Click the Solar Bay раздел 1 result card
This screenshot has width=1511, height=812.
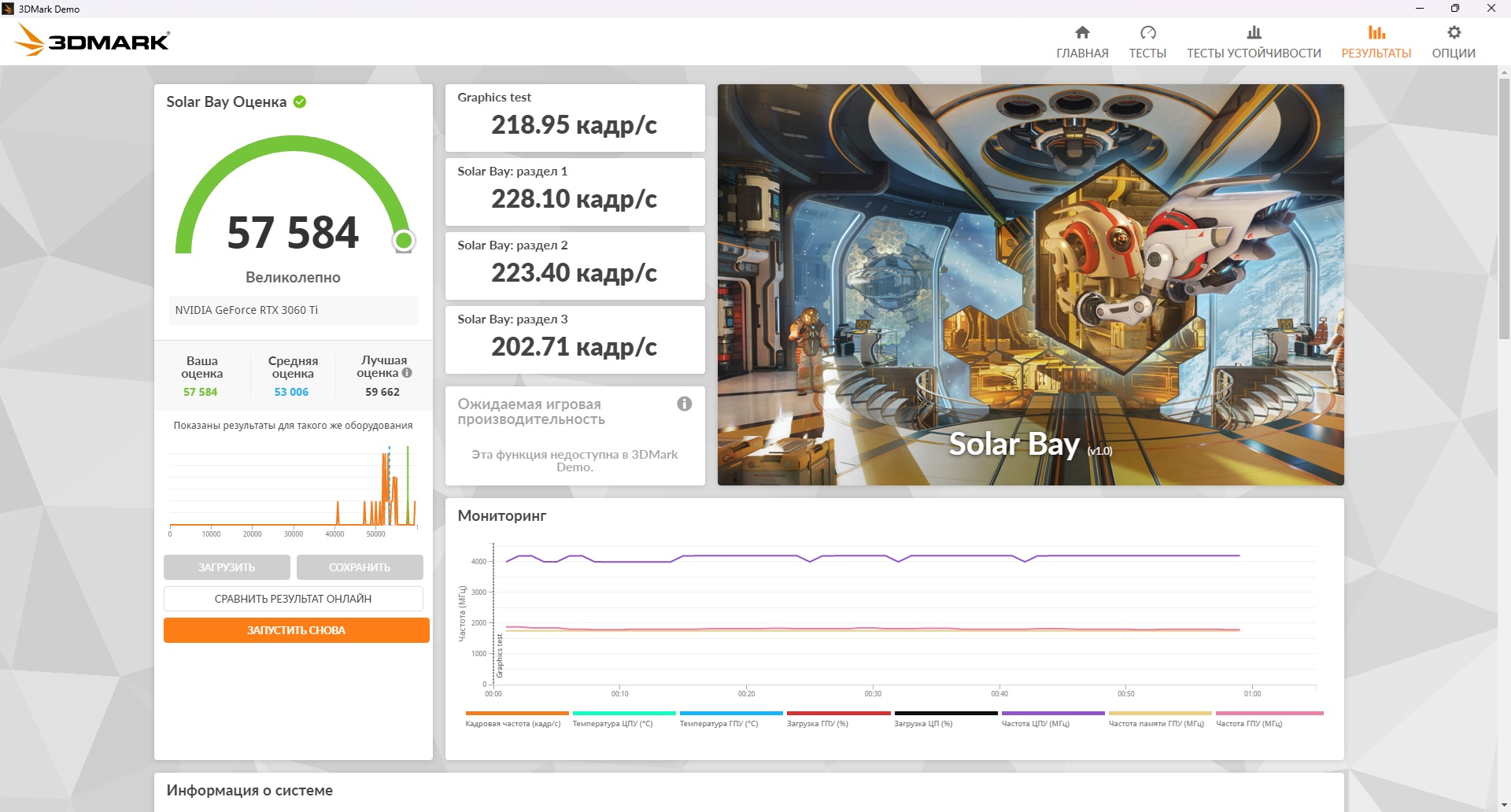(x=575, y=192)
